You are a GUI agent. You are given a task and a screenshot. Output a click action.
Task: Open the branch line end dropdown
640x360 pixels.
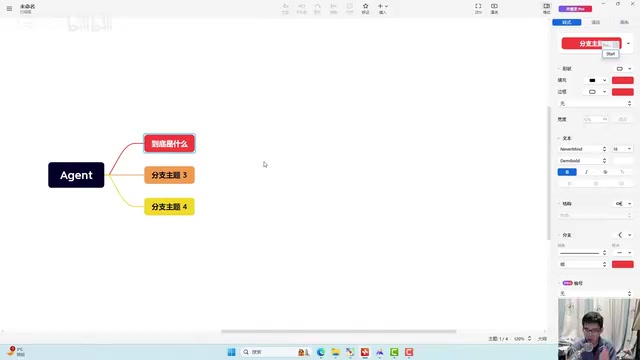[x=622, y=253]
